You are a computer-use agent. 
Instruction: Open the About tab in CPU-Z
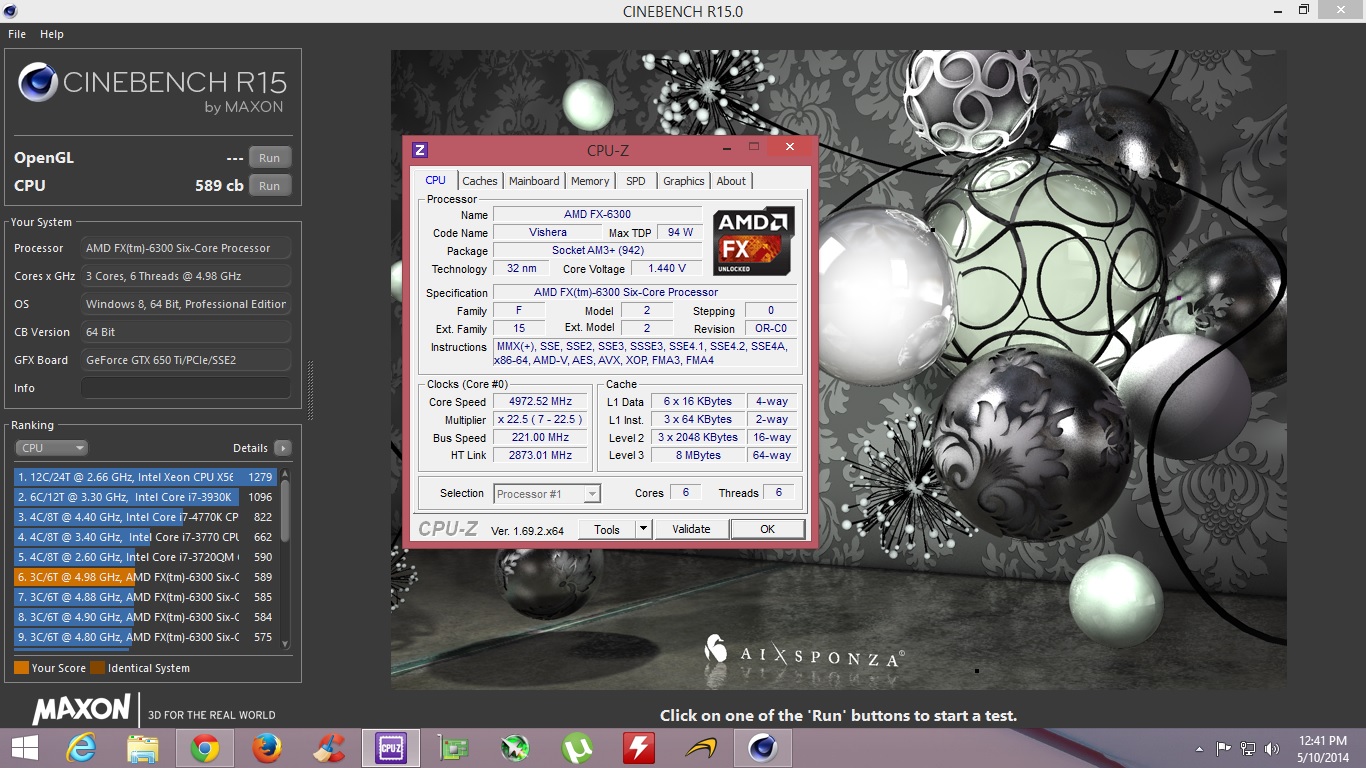pos(731,181)
